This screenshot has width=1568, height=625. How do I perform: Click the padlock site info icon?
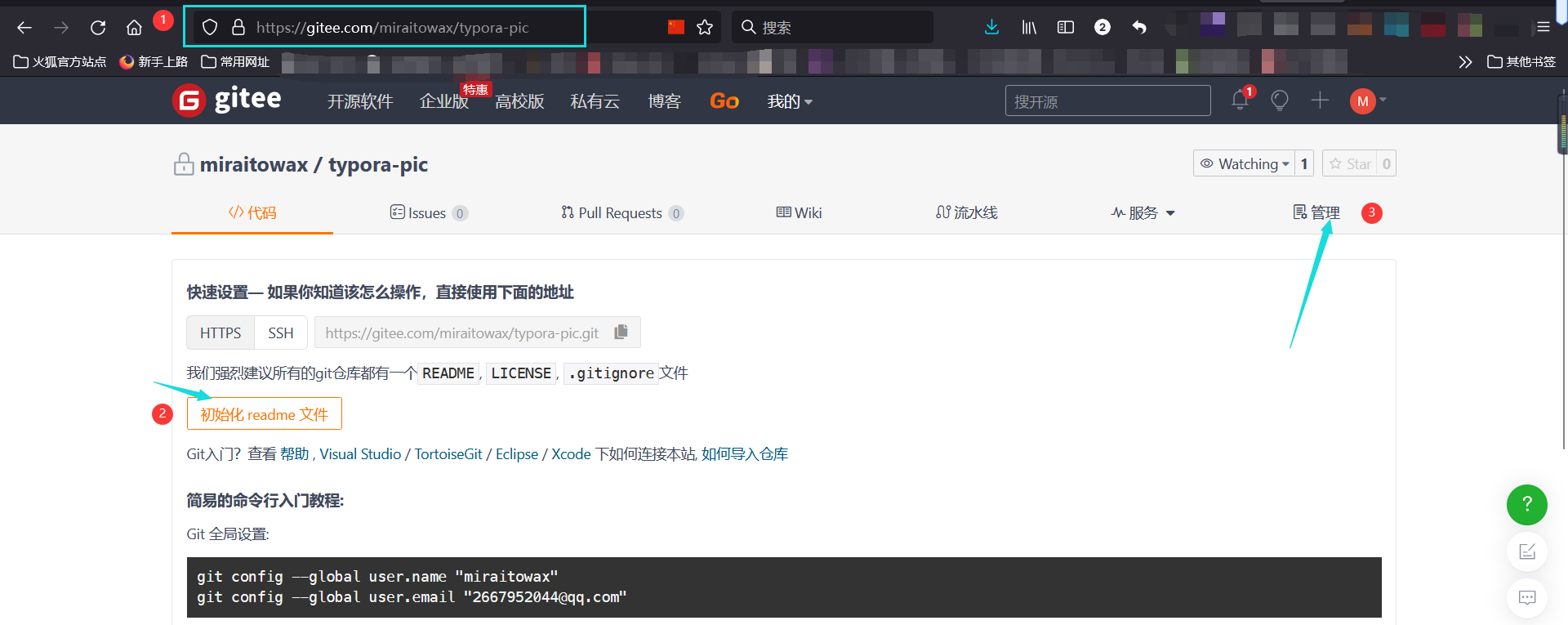[x=238, y=28]
